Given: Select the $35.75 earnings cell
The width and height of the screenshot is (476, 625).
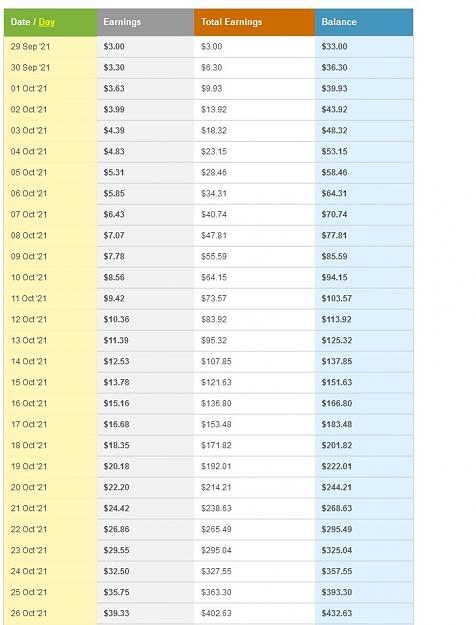Looking at the screenshot, I should (x=145, y=592).
